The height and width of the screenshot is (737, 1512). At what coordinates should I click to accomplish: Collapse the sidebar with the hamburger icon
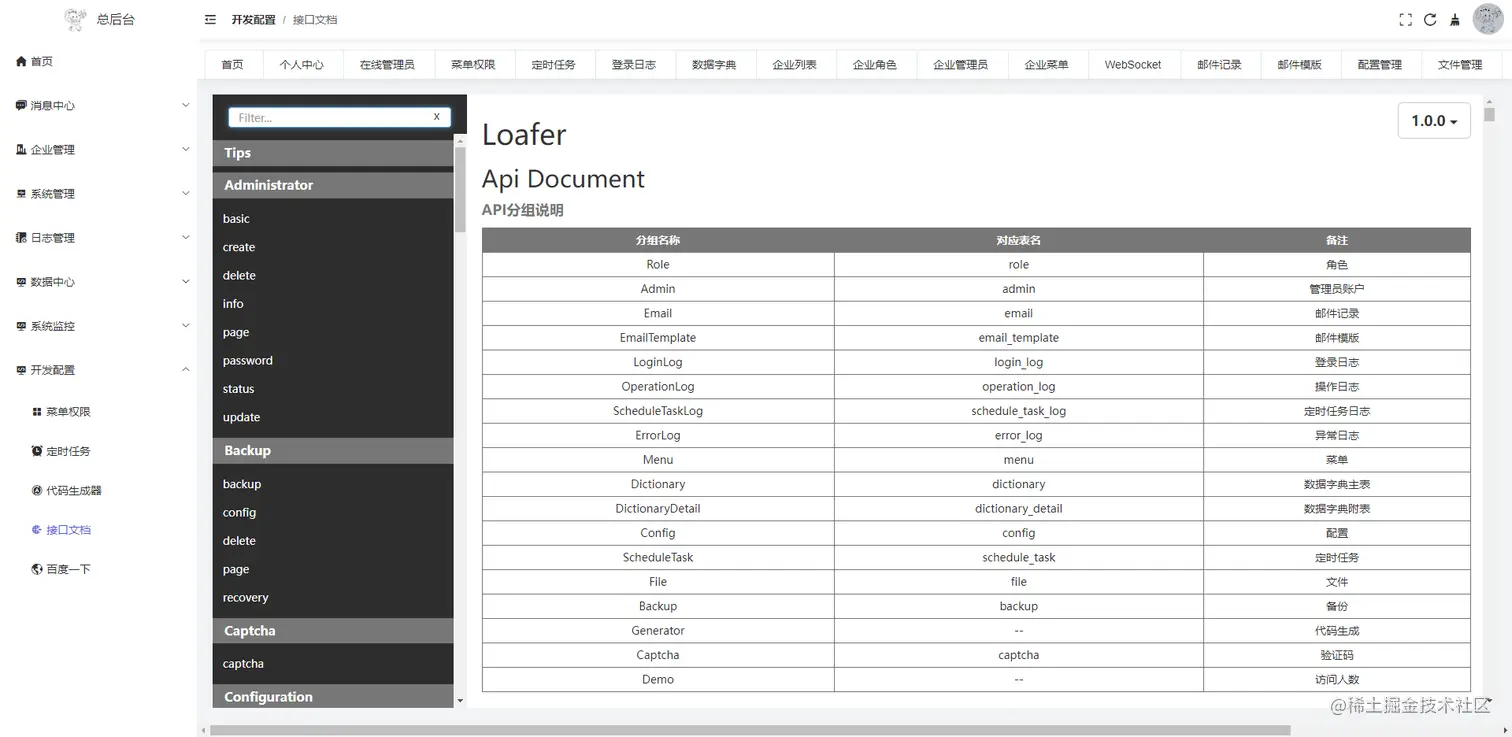(x=209, y=19)
